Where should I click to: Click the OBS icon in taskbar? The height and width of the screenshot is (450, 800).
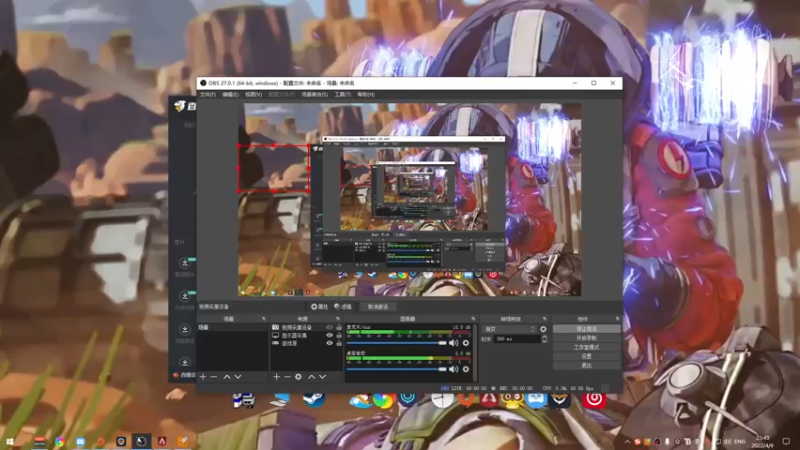[x=141, y=441]
